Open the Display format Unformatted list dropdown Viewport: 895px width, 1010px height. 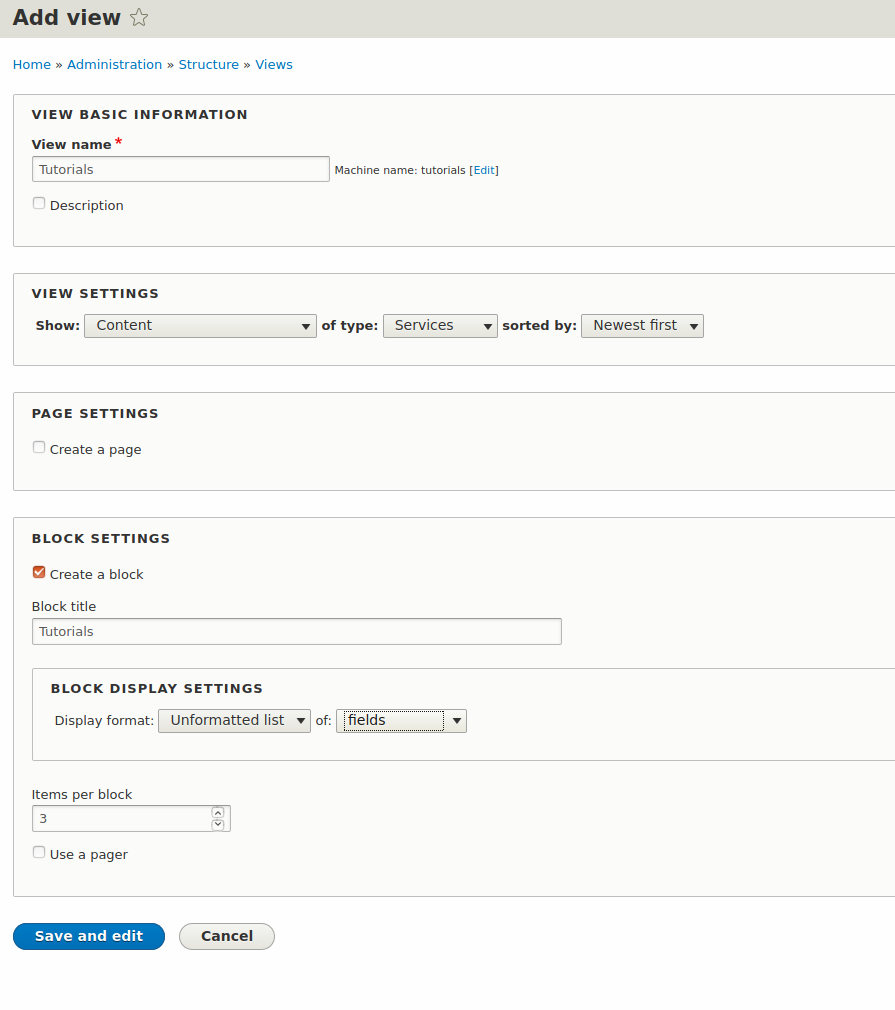[x=234, y=721]
